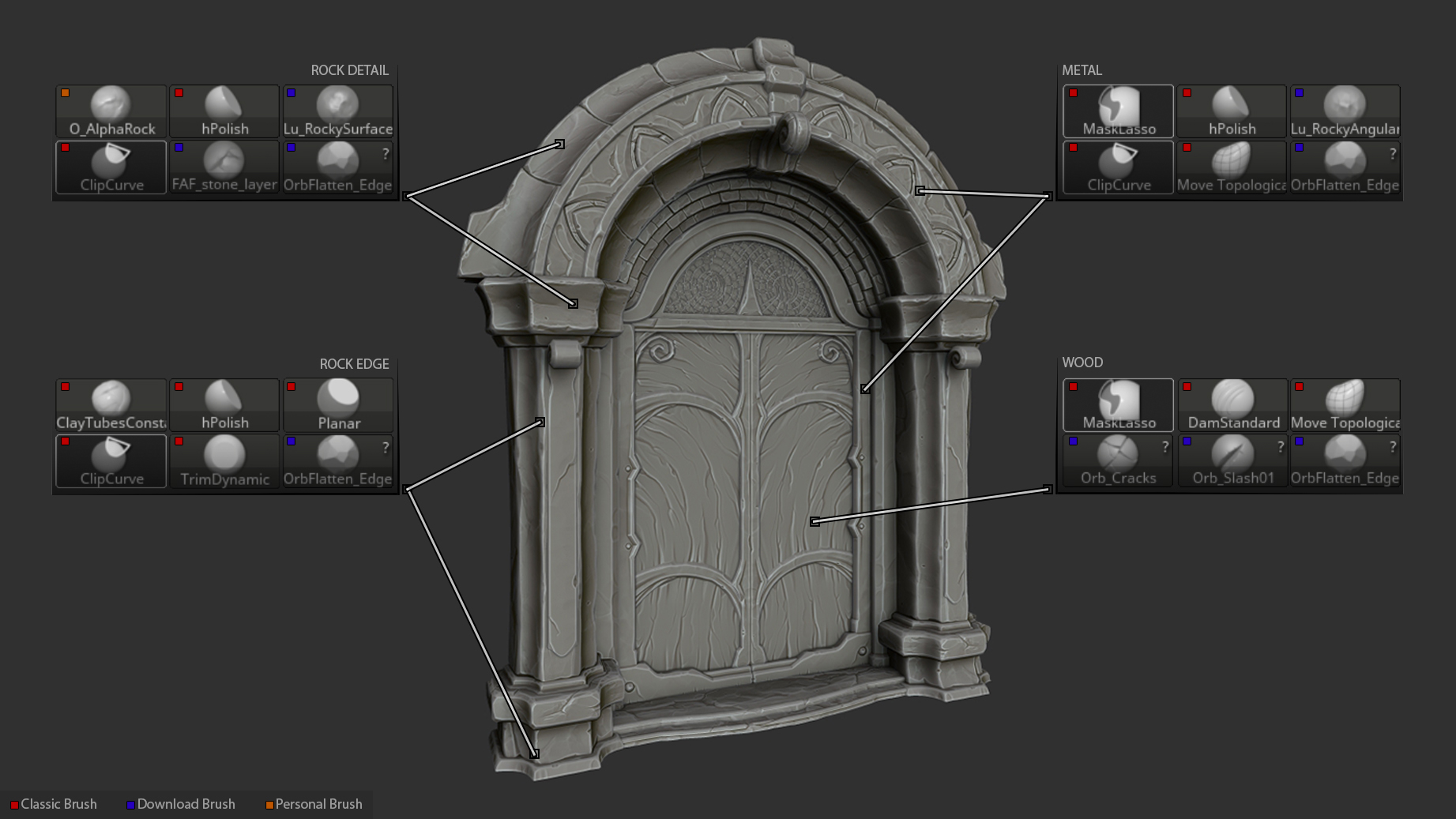Pick the Lu_RockySurface brush

pyautogui.click(x=338, y=111)
